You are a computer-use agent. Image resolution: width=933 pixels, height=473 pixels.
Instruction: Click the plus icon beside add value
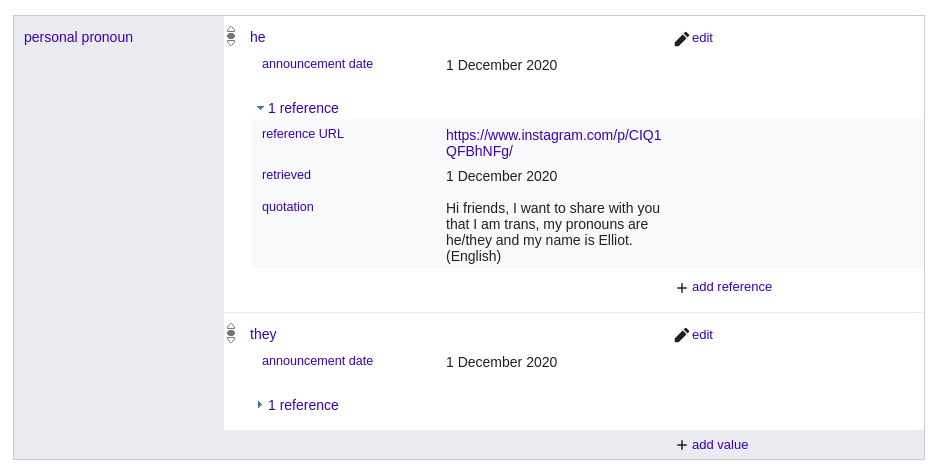click(682, 445)
